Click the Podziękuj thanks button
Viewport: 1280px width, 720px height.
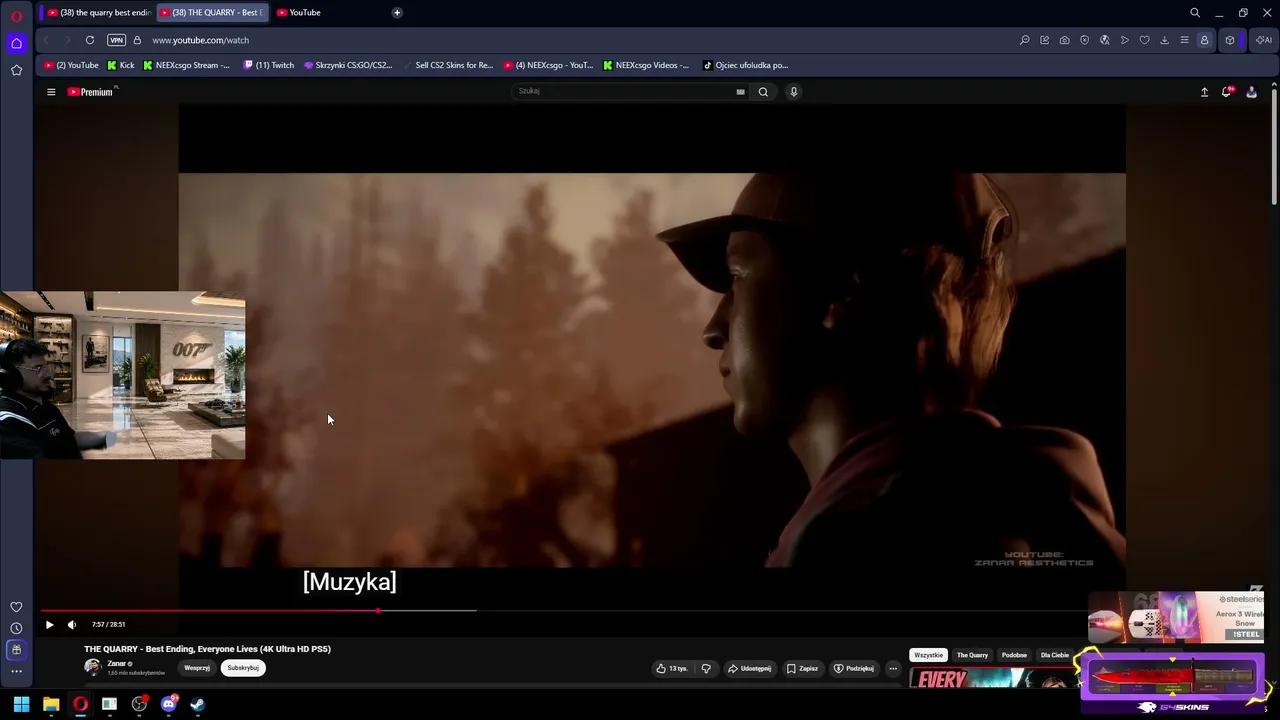tap(854, 668)
